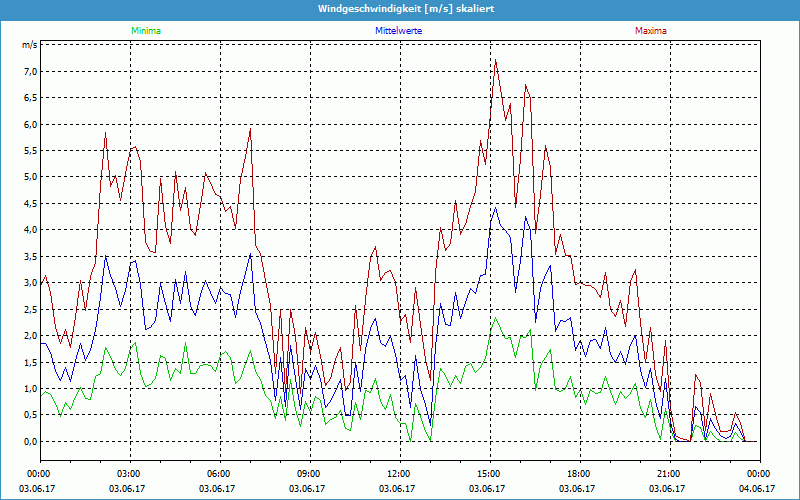The width and height of the screenshot is (800, 500).
Task: Click the 04.06.17 date label
Action: tap(757, 489)
